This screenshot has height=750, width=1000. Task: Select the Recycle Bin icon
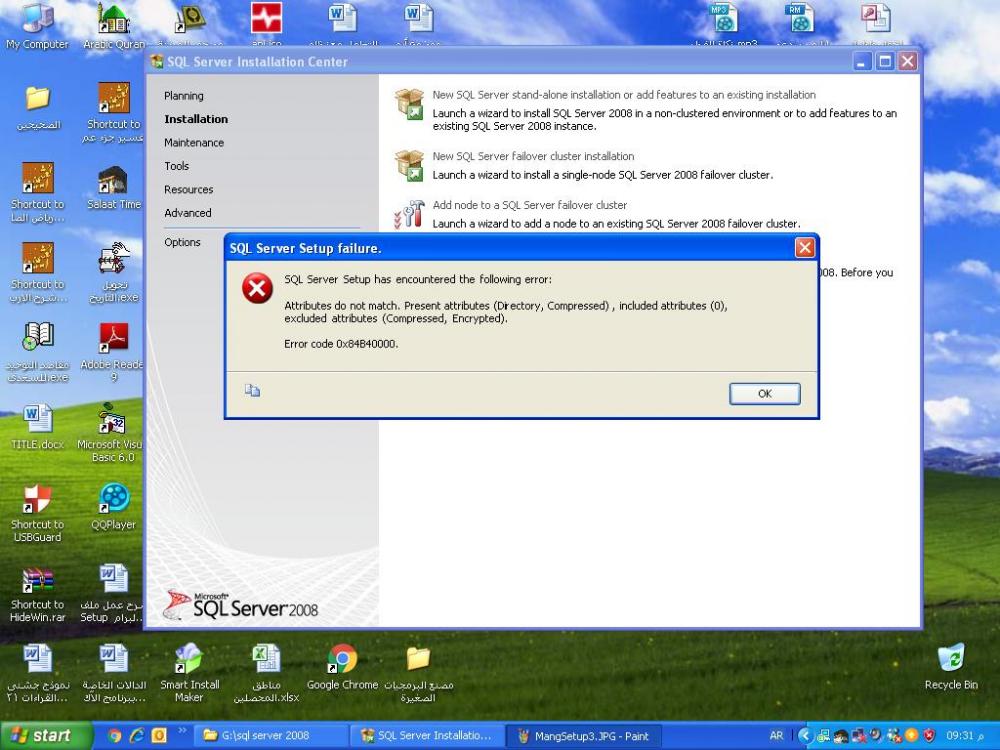coord(951,667)
